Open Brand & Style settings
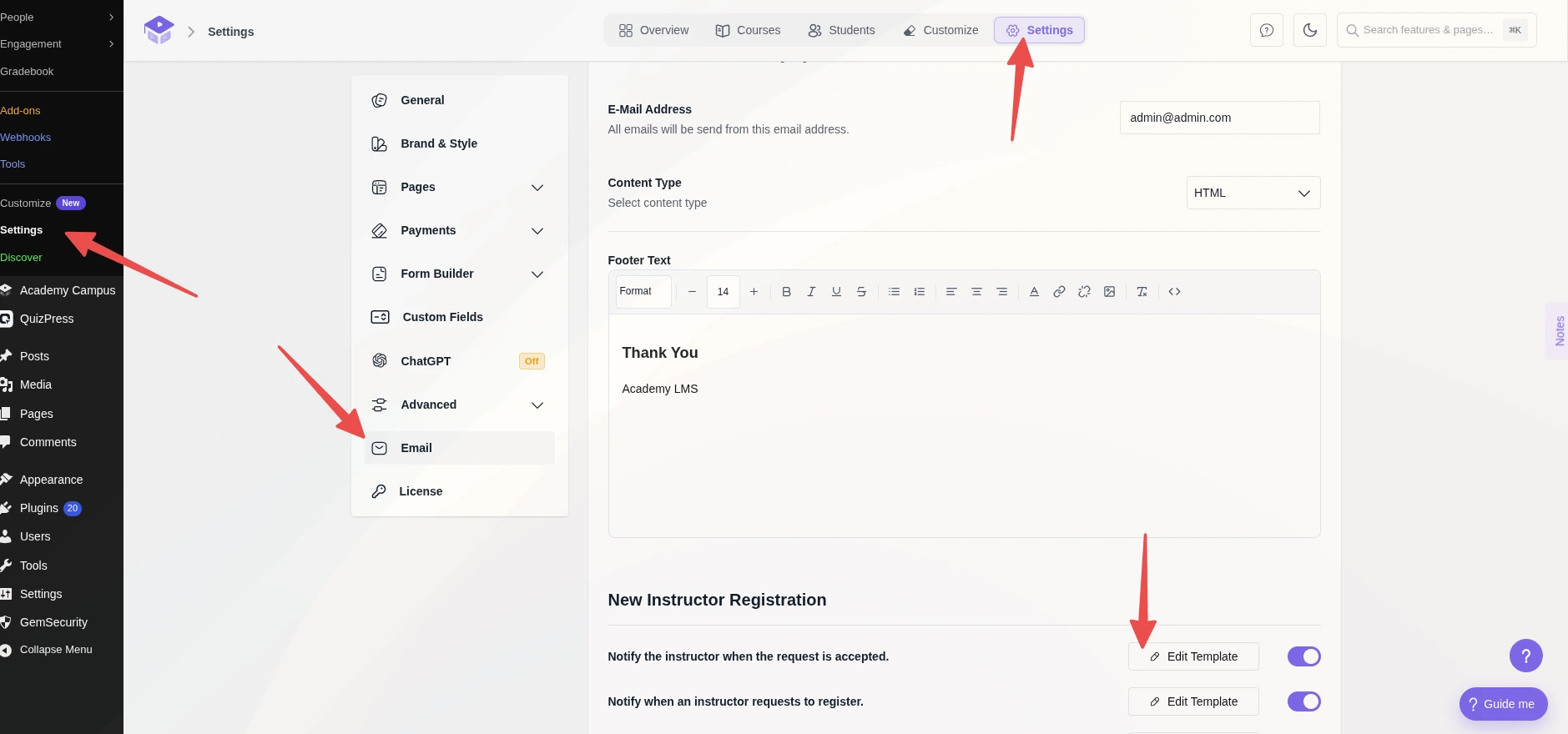Image resolution: width=1568 pixels, height=734 pixels. pyautogui.click(x=459, y=143)
